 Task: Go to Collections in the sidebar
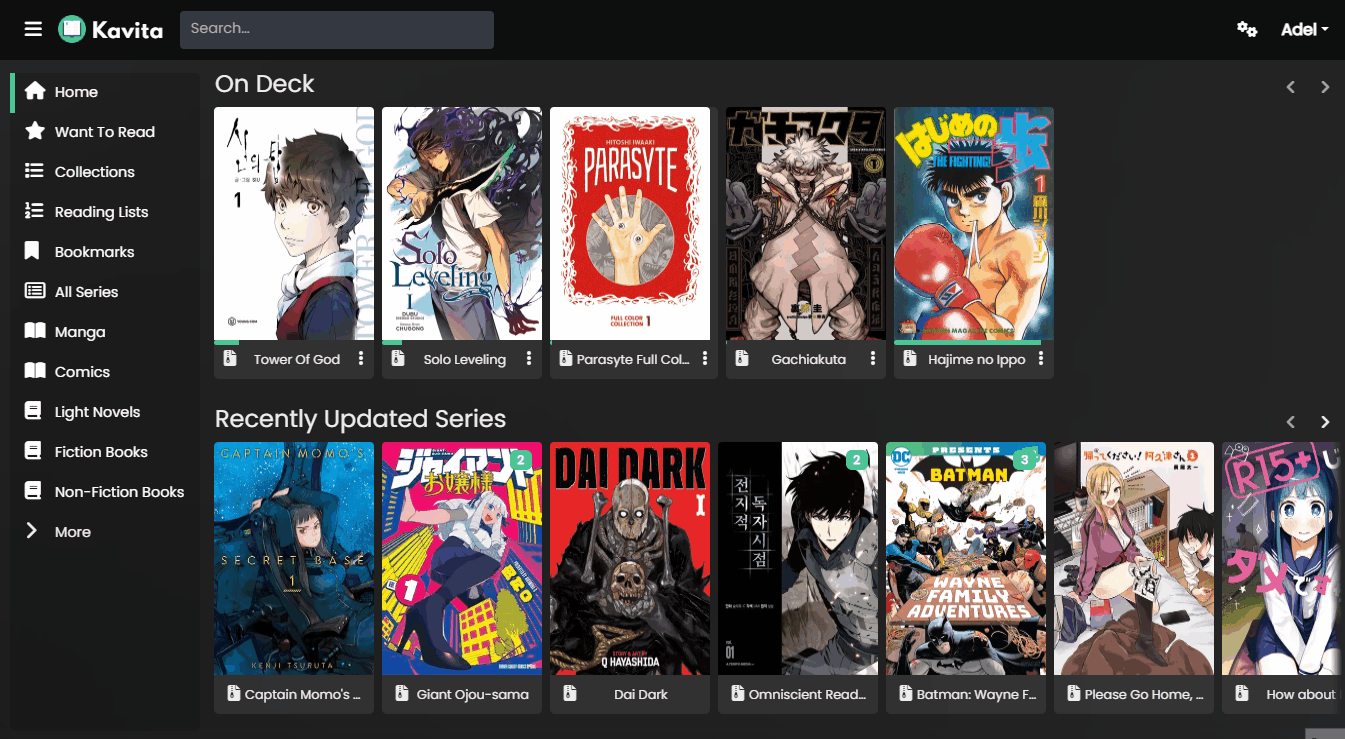pos(94,172)
